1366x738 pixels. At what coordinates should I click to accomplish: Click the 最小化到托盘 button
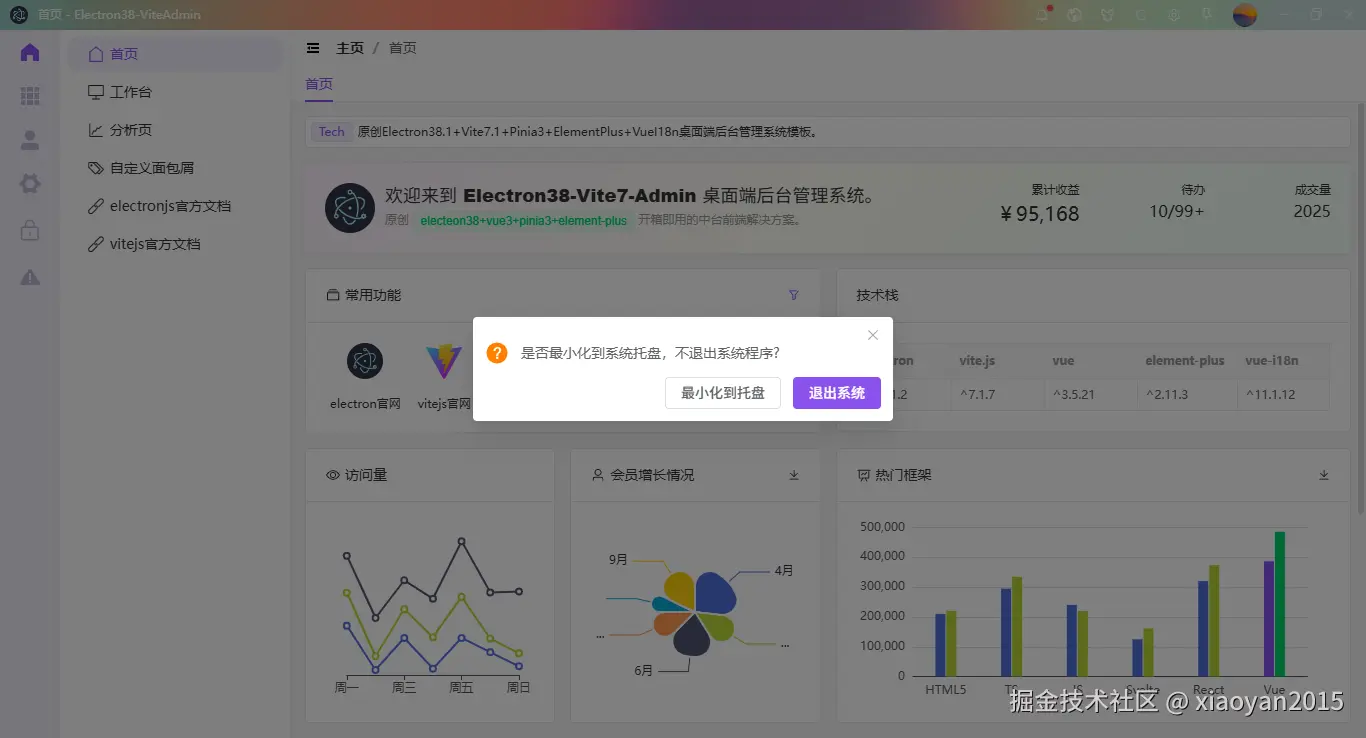[723, 393]
